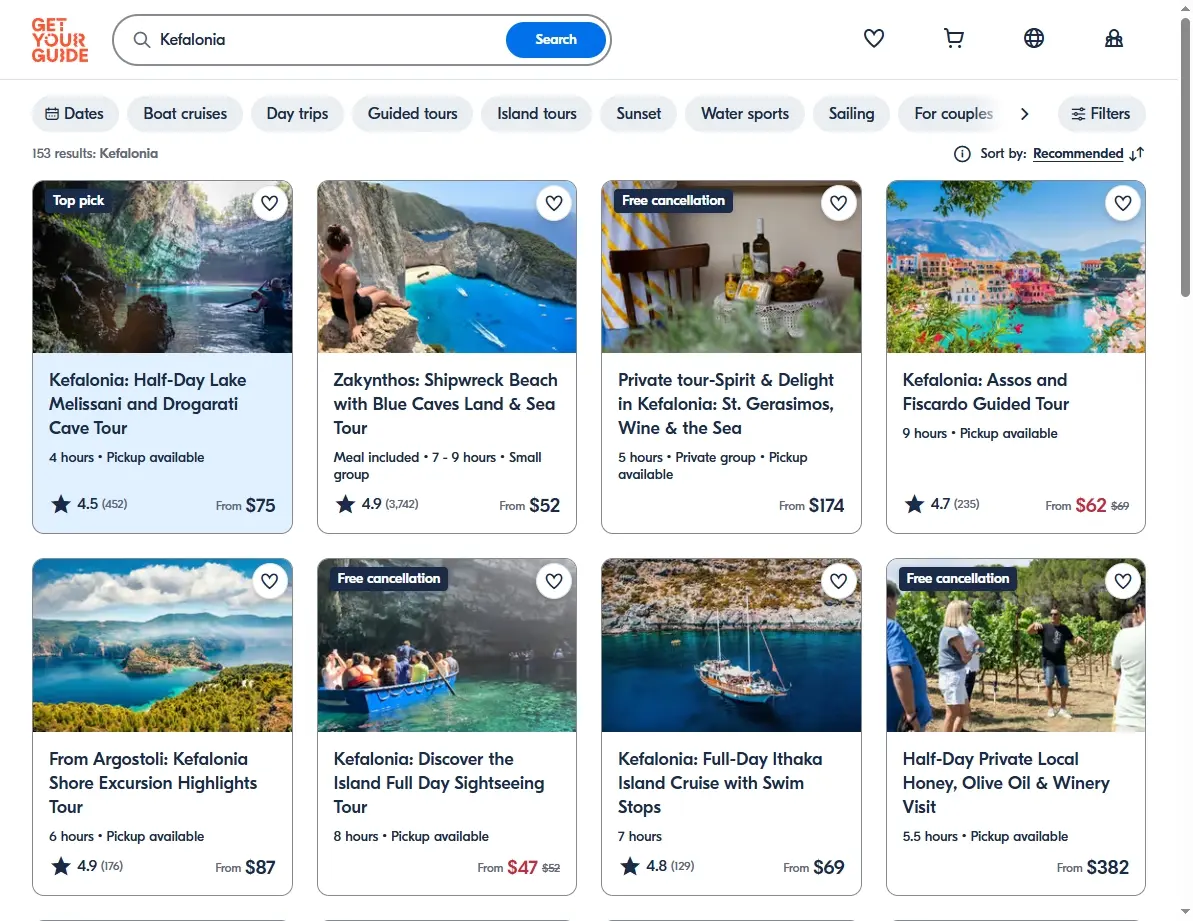1193x921 pixels.
Task: Save Lake Melissani tour to wishlist
Action: [x=269, y=203]
